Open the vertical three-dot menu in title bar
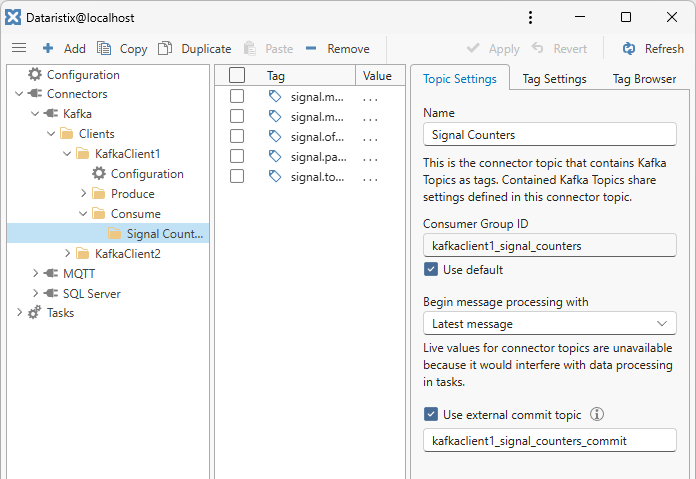This screenshot has height=479, width=696. point(530,17)
